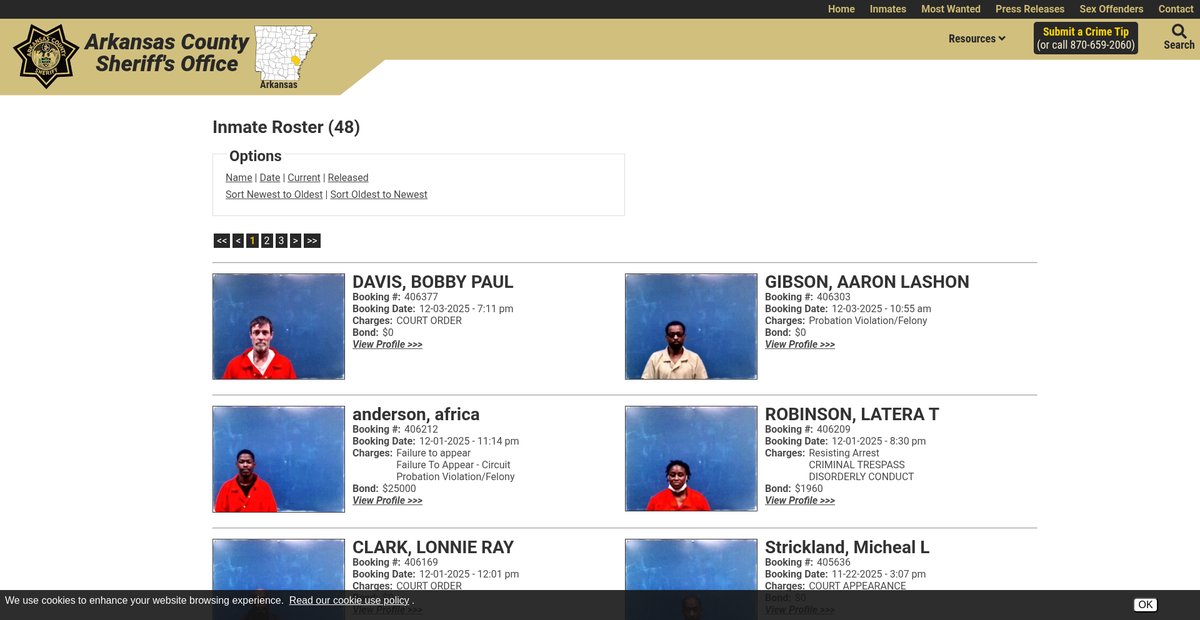Expand the Resources dropdown menu

(977, 39)
